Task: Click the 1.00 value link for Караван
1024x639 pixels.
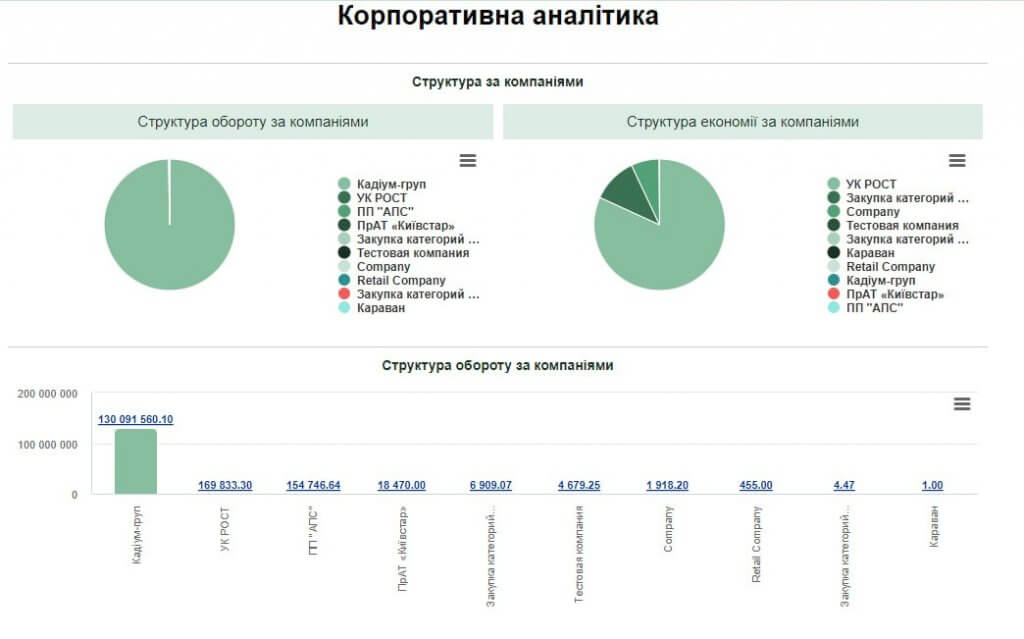Action: [x=930, y=485]
